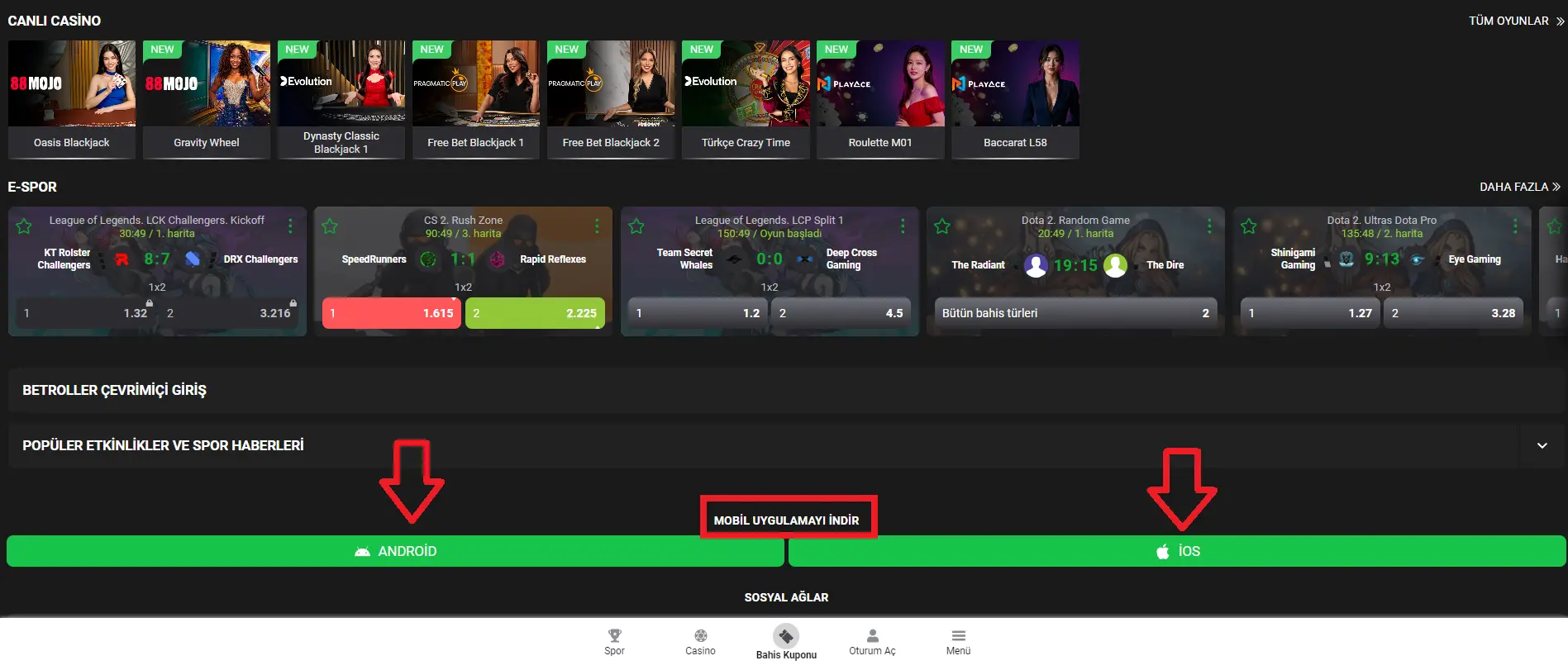Open three-dot menu on LCK Challengers match card
Screen dimensions: 1568x670
click(290, 226)
